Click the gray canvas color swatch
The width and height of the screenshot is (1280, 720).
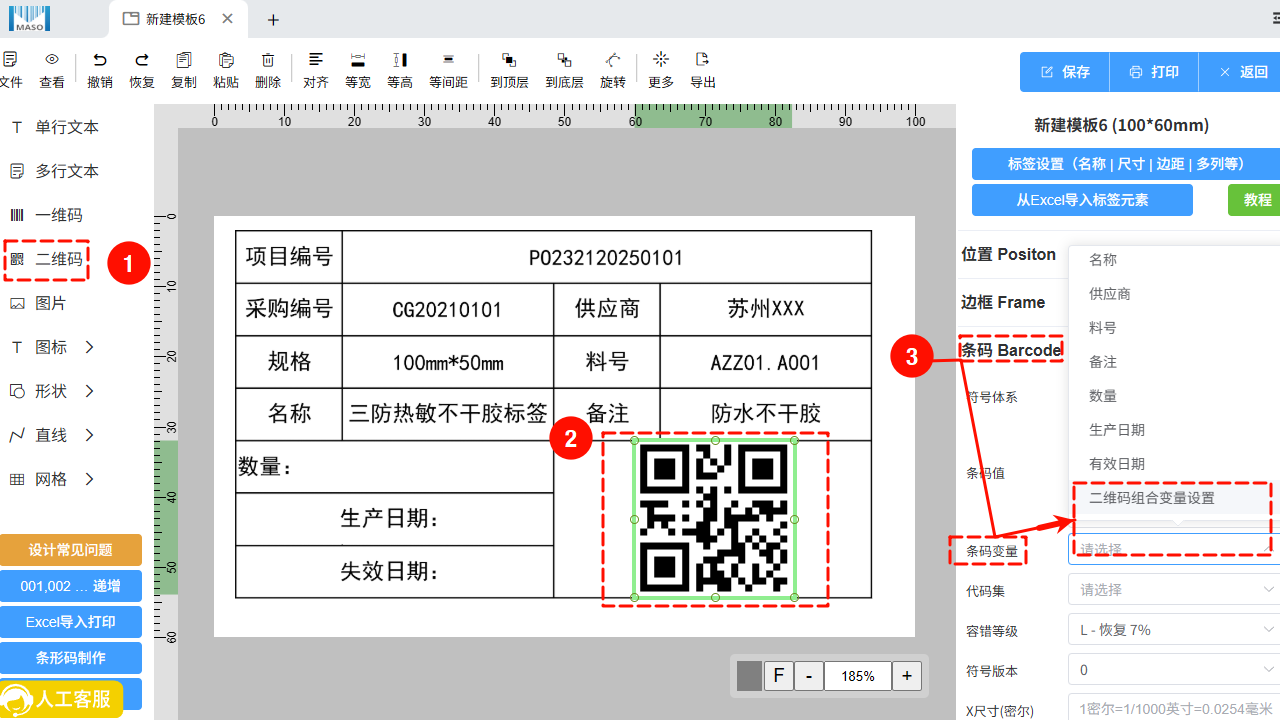coord(749,676)
